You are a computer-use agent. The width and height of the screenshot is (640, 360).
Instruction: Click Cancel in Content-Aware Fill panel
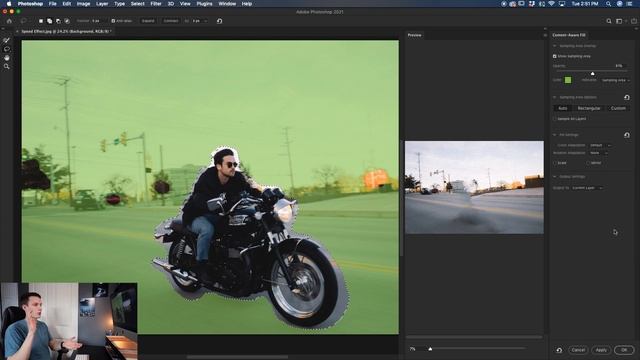pyautogui.click(x=578, y=350)
